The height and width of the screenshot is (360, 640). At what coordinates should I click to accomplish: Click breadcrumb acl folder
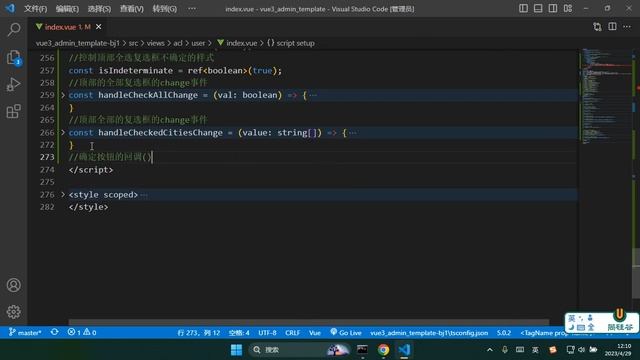point(178,43)
